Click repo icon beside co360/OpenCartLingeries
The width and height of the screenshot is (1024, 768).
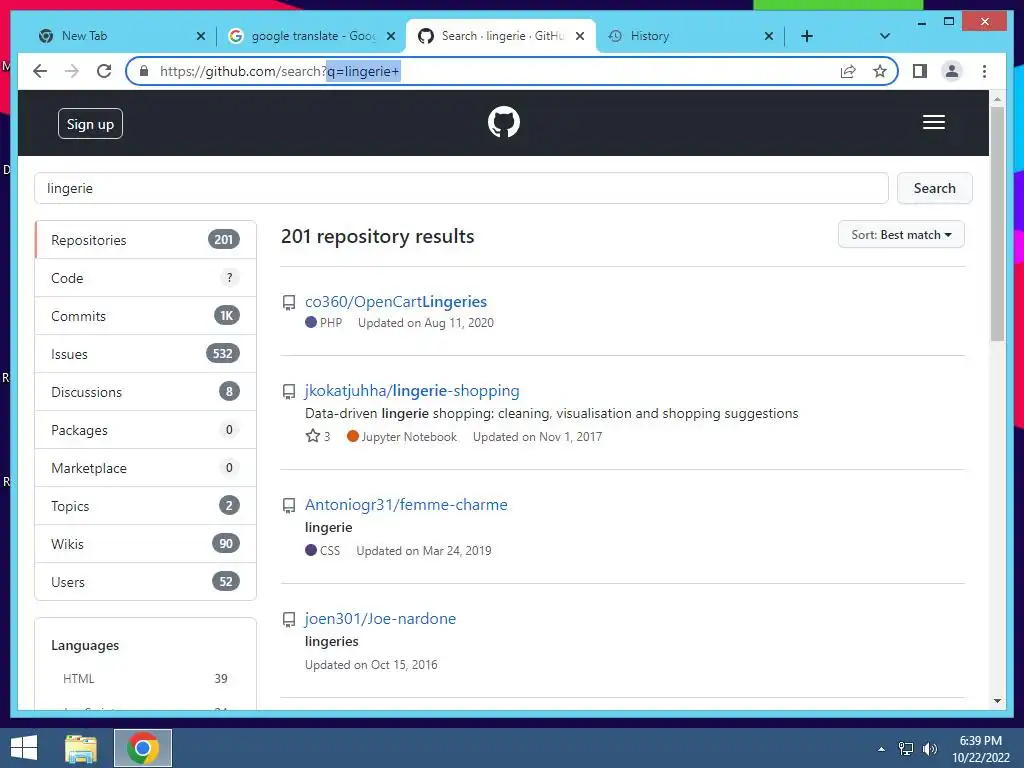289,302
